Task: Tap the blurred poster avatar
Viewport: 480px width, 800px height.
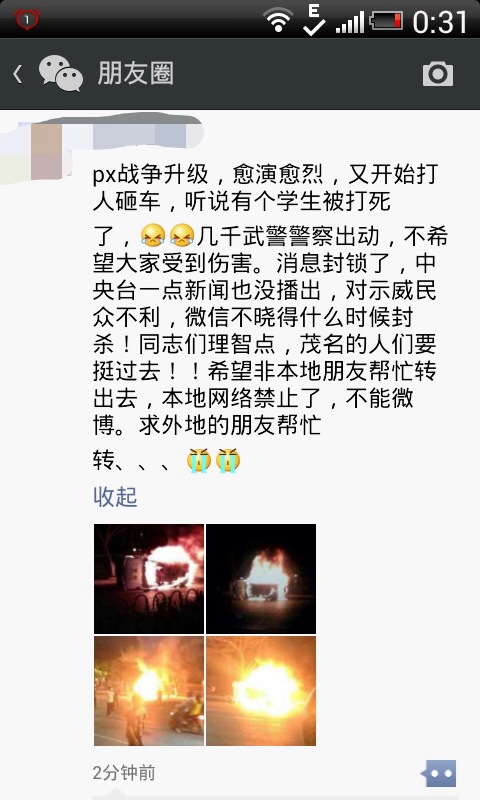Action: click(46, 152)
